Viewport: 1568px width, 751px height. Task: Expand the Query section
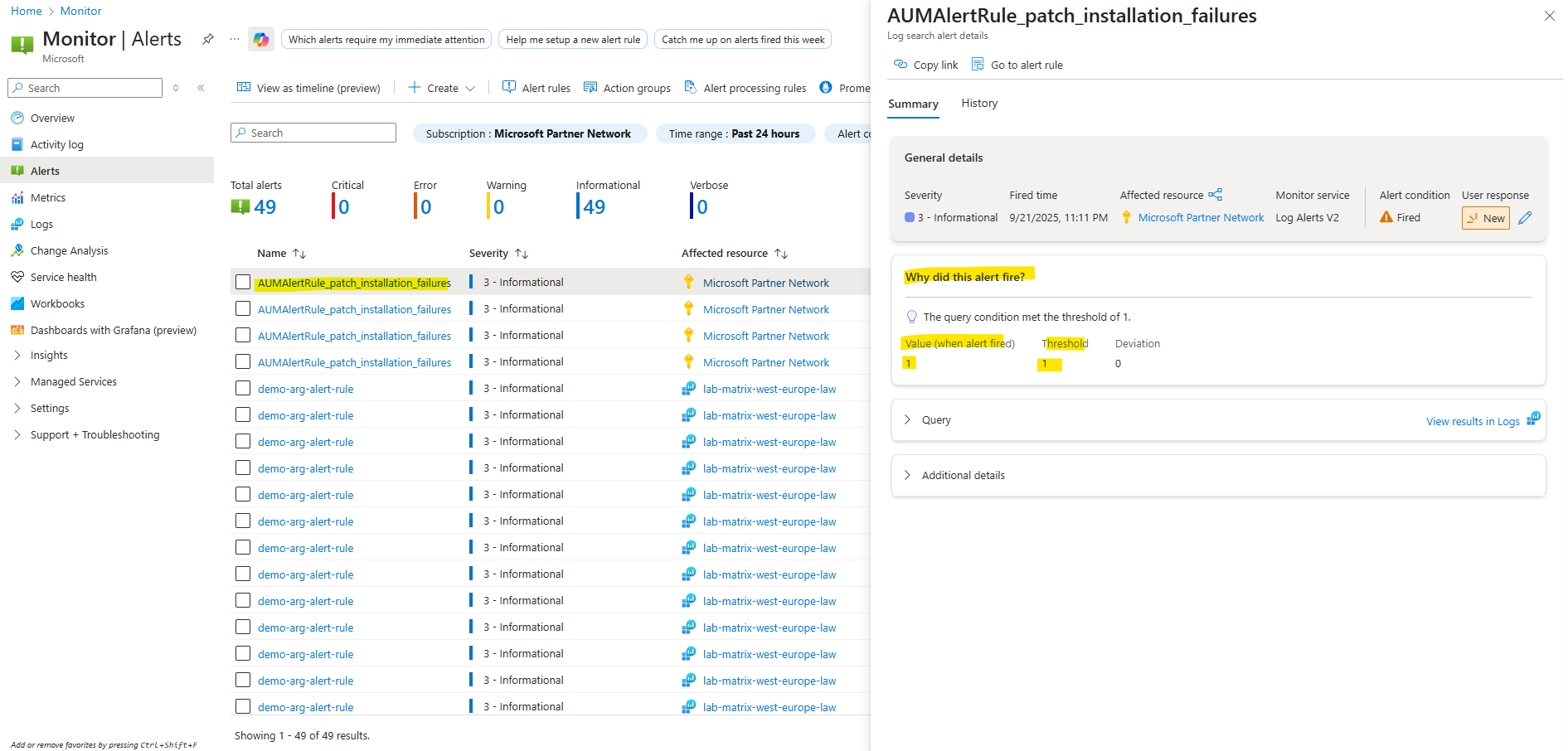(907, 419)
